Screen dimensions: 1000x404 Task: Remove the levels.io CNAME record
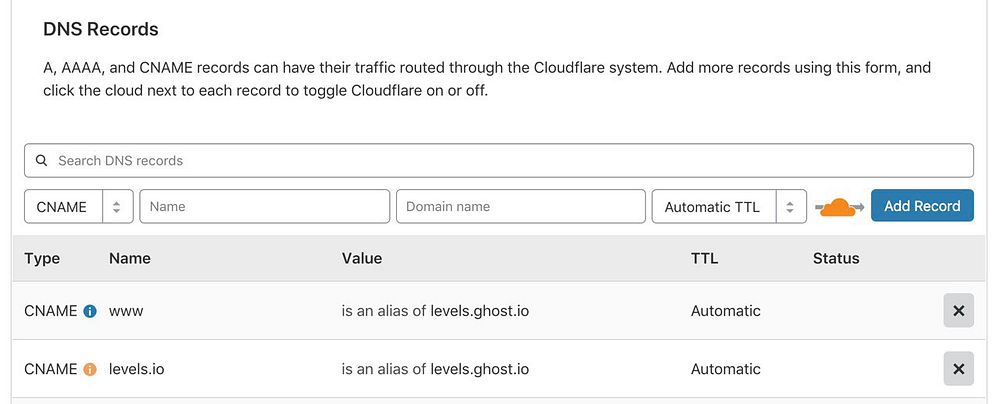coord(958,369)
